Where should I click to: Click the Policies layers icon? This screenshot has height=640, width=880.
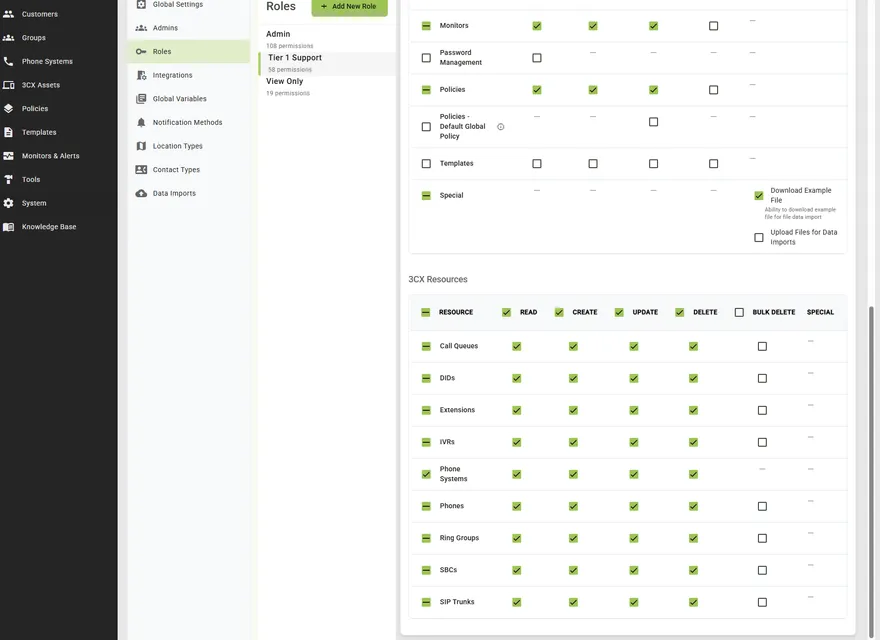point(8,108)
